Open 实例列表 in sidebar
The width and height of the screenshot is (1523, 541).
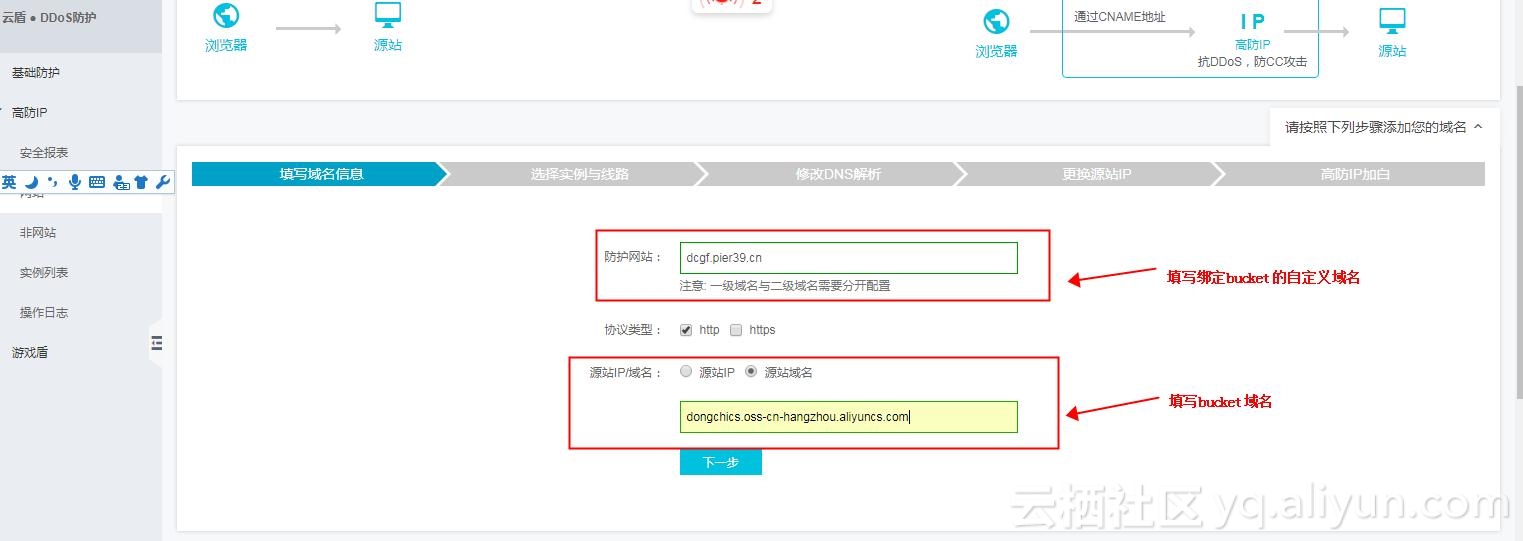point(44,273)
